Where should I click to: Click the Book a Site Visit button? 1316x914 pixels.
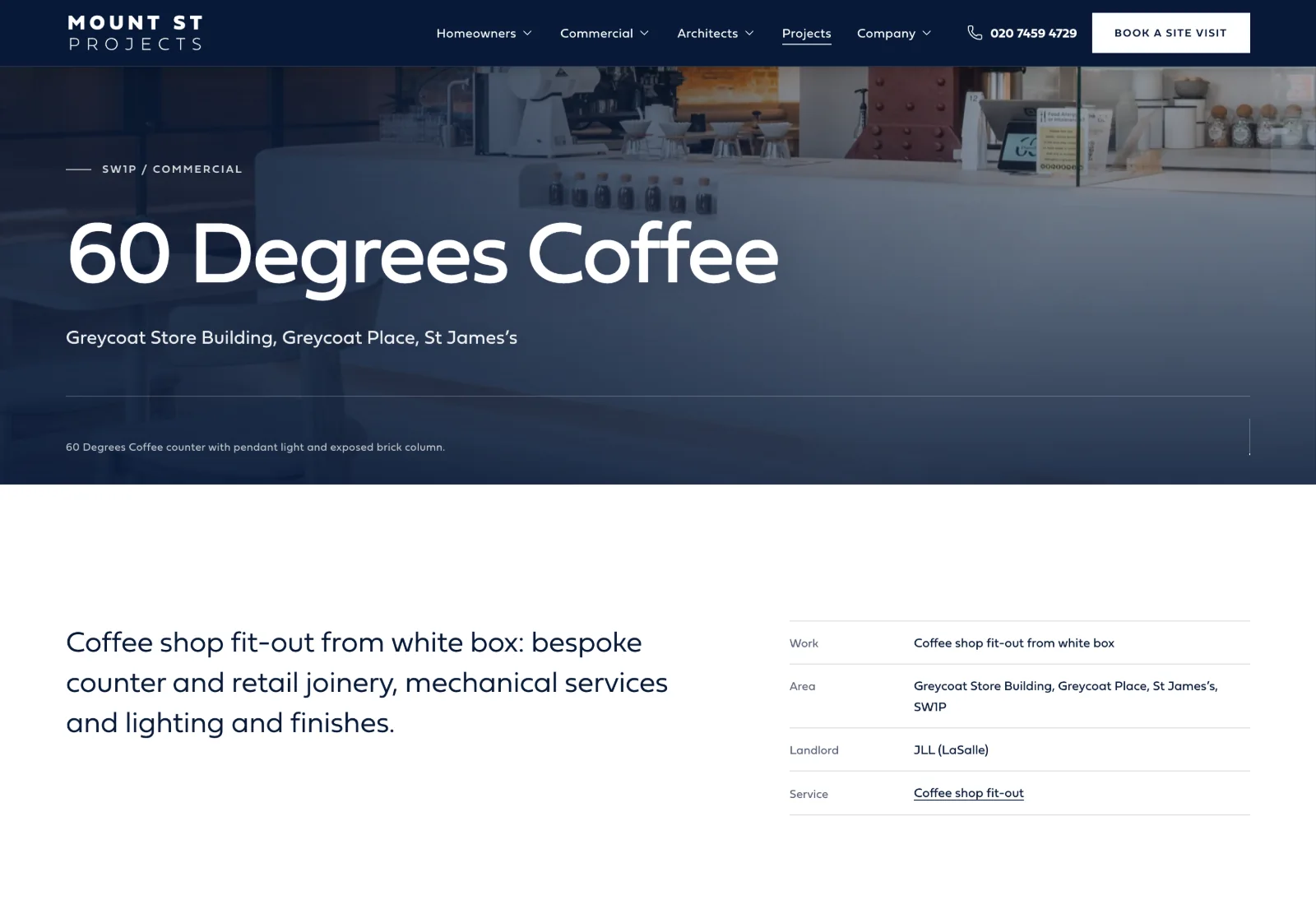[1170, 33]
